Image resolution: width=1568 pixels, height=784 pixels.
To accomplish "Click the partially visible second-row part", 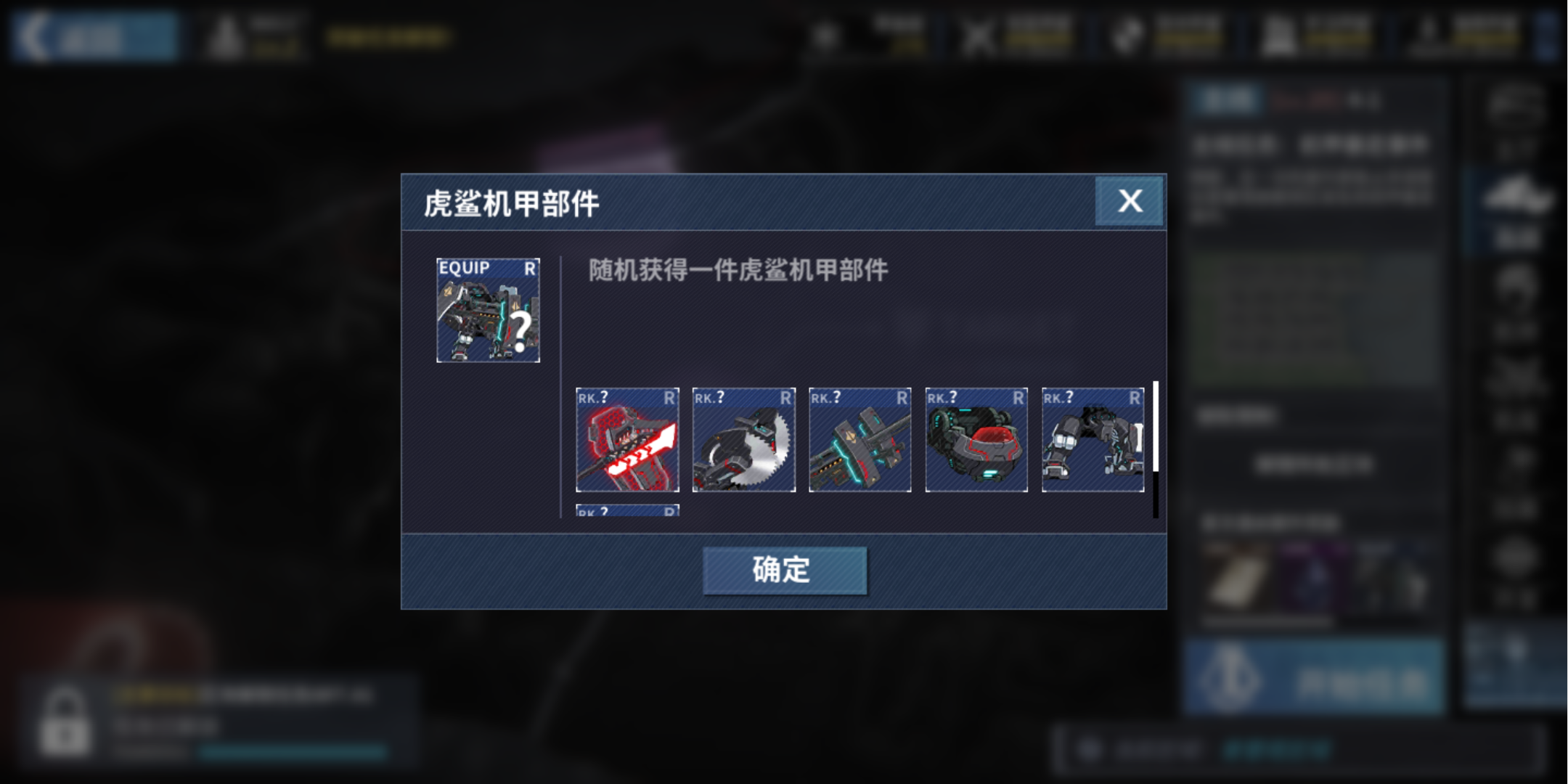I will coord(627,510).
